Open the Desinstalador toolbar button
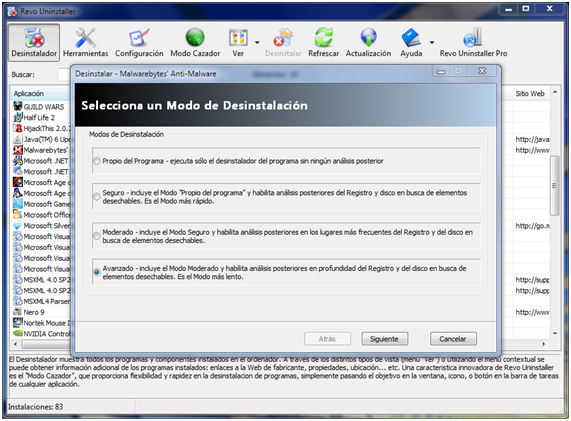This screenshot has height=421, width=571. click(x=34, y=43)
